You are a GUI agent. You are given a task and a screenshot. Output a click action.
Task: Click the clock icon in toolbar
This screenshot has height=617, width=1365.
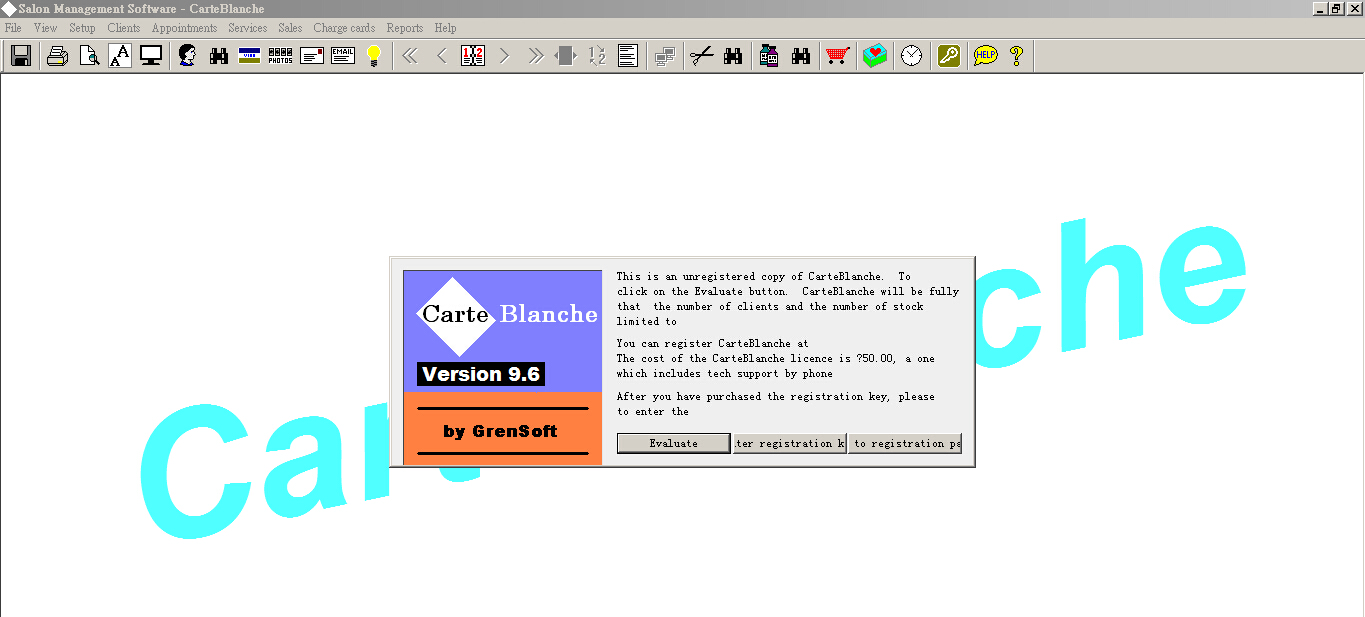tap(911, 56)
